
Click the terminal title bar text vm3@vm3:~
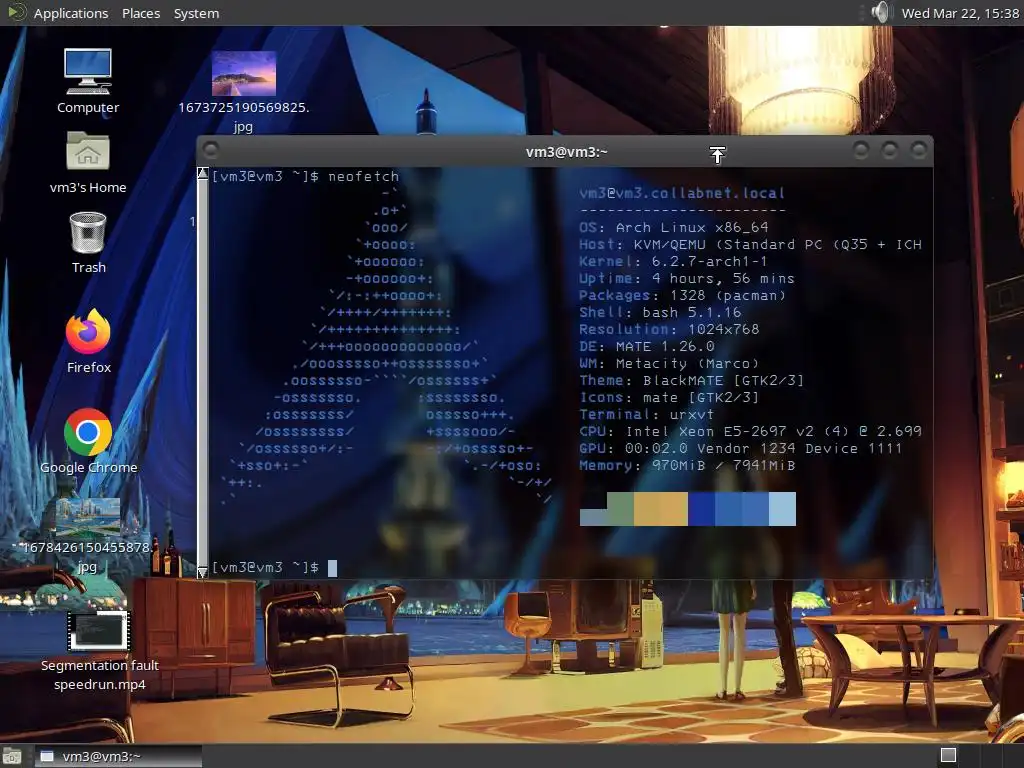[x=566, y=152]
